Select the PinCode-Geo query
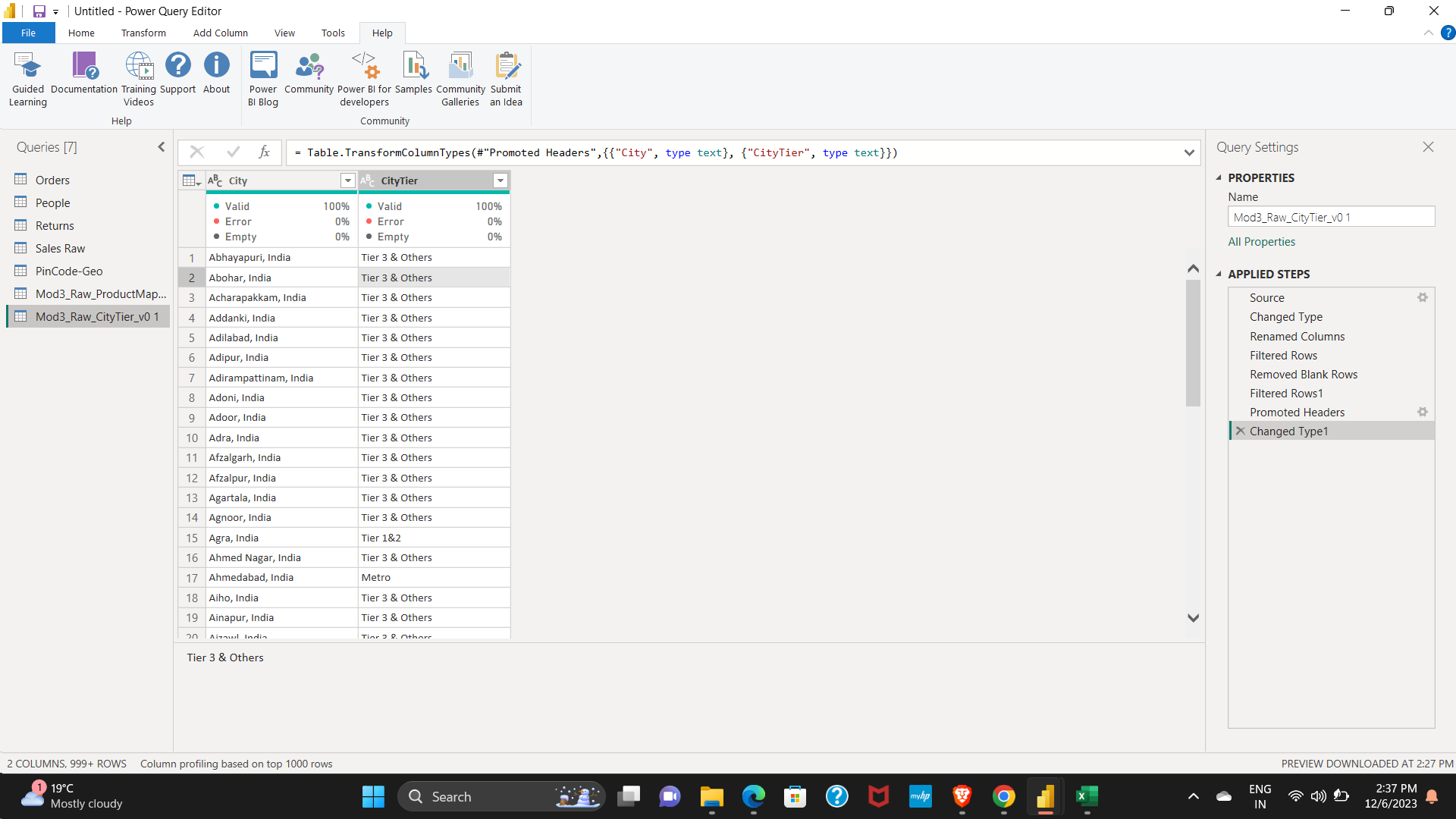This screenshot has height=819, width=1456. 88,271
